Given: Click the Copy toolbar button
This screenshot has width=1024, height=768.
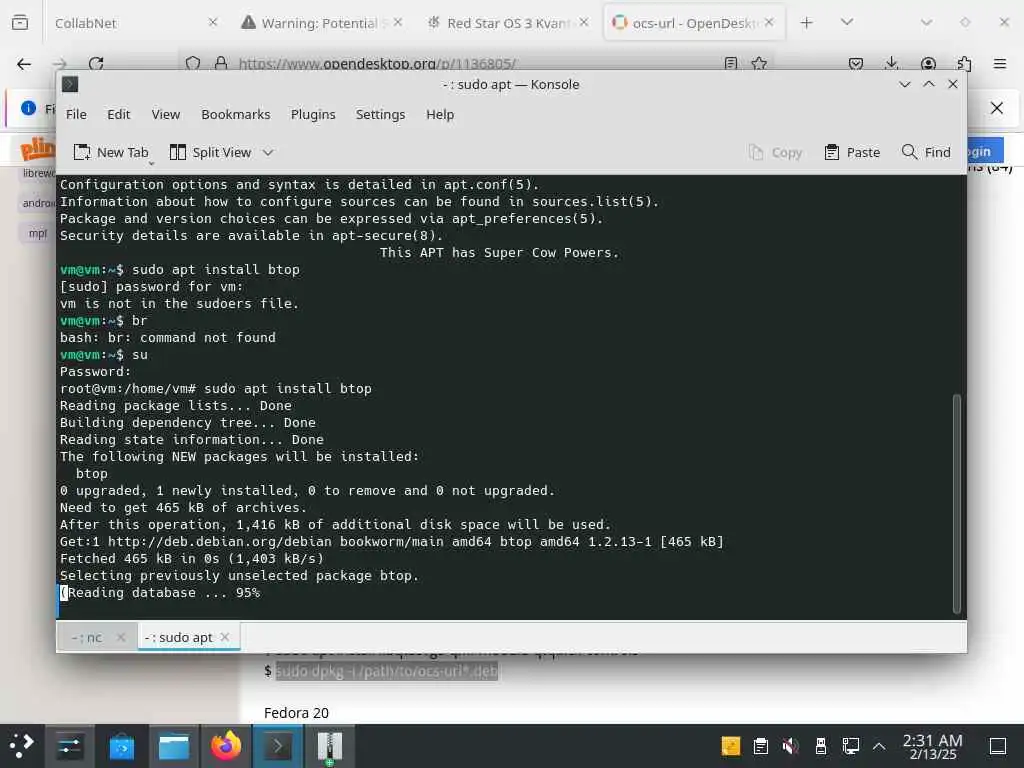Looking at the screenshot, I should tap(775, 152).
